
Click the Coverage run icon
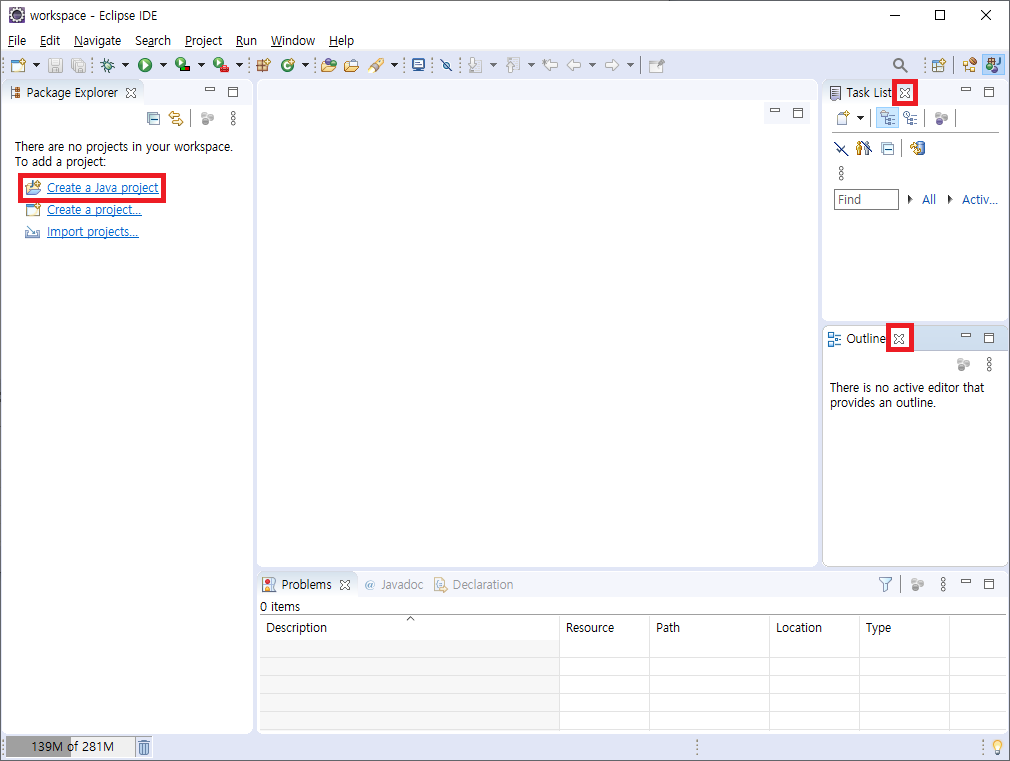(x=183, y=65)
